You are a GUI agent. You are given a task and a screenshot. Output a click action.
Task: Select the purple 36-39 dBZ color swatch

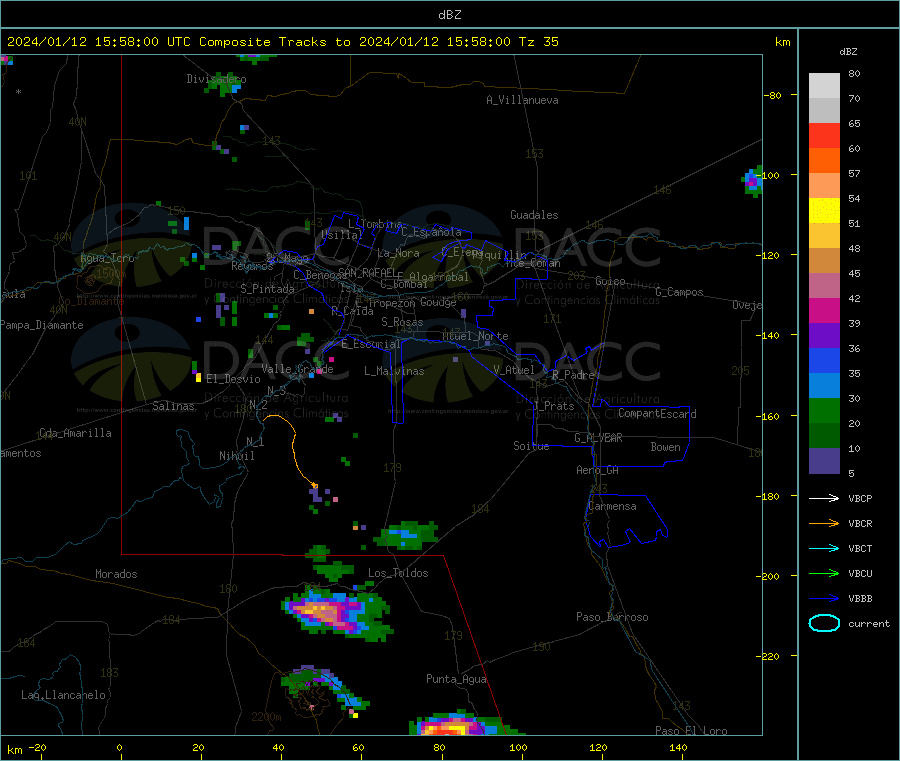824,335
